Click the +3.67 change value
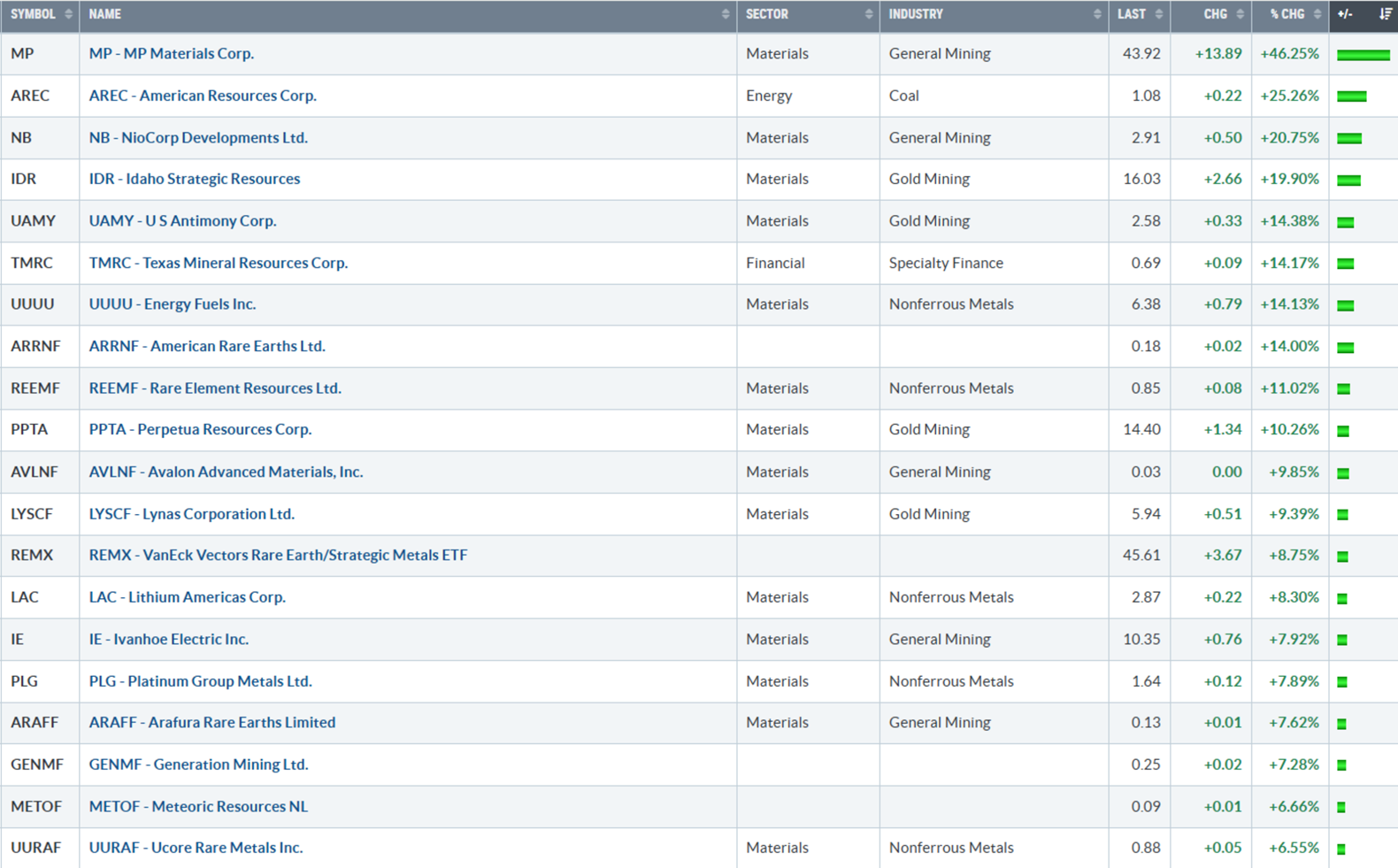This screenshot has width=1398, height=868. pyautogui.click(x=1223, y=555)
